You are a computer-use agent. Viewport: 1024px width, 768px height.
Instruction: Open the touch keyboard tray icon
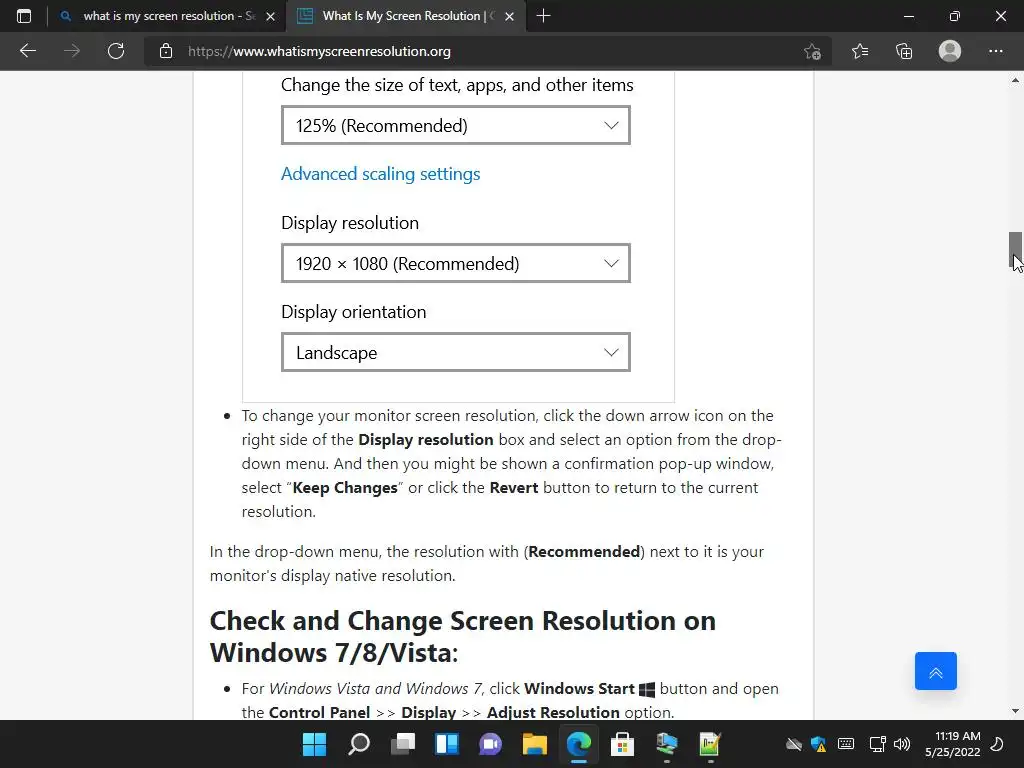[x=846, y=744]
